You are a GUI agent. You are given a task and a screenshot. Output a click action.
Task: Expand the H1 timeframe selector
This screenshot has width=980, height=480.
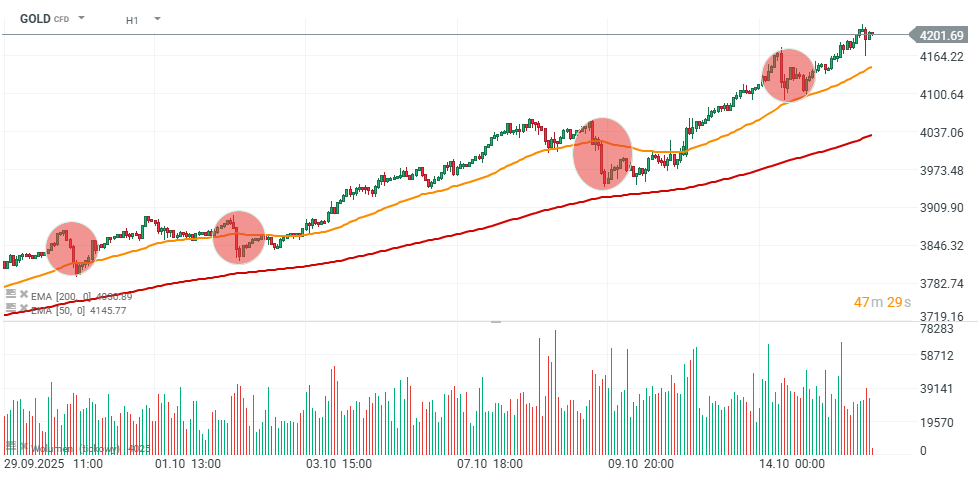click(x=157, y=19)
